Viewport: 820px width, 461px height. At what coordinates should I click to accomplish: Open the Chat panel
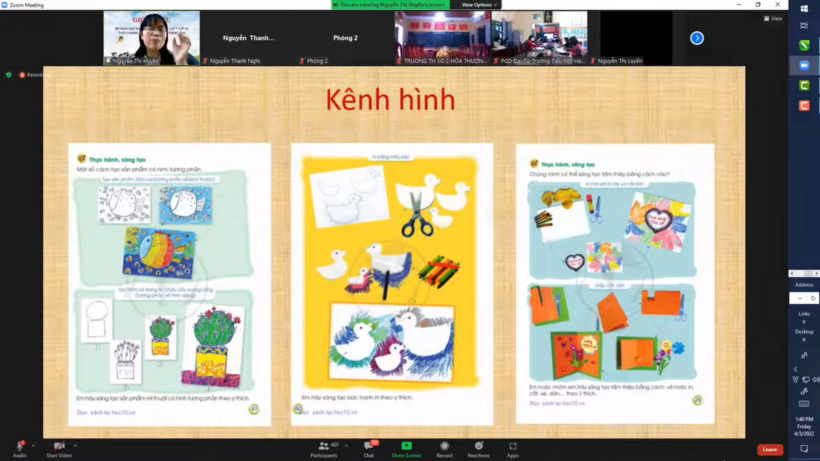368,446
